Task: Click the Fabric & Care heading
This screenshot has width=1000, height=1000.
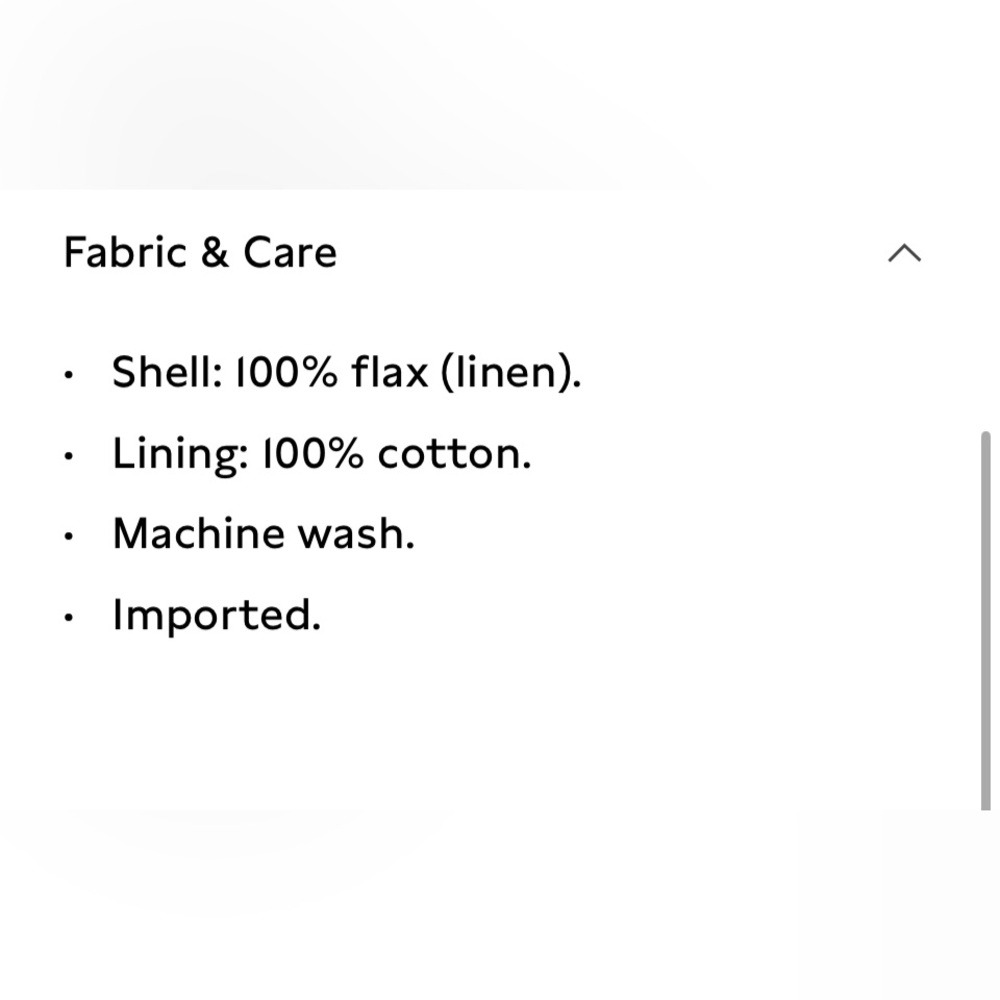Action: tap(200, 252)
